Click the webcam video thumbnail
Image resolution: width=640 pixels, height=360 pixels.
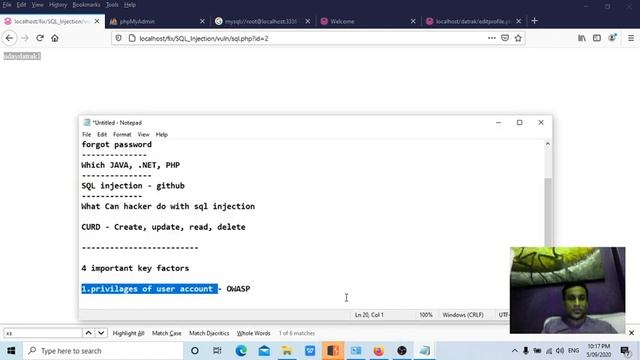click(x=567, y=290)
